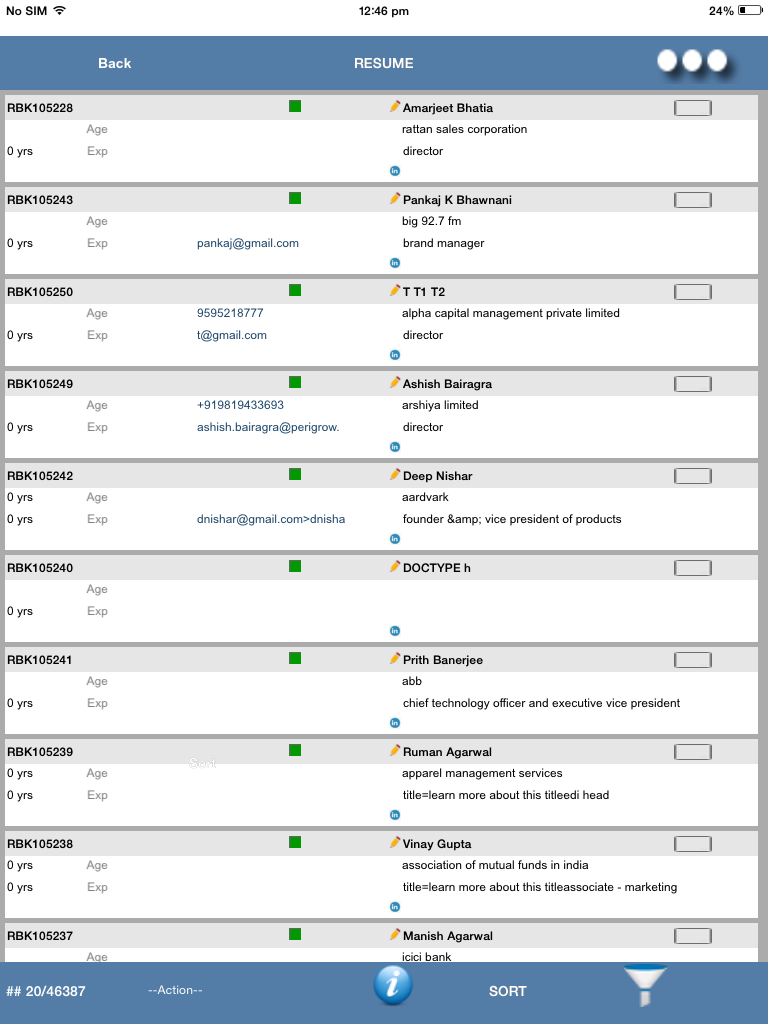Call phone number 9595218777
The image size is (768, 1024).
tap(230, 313)
